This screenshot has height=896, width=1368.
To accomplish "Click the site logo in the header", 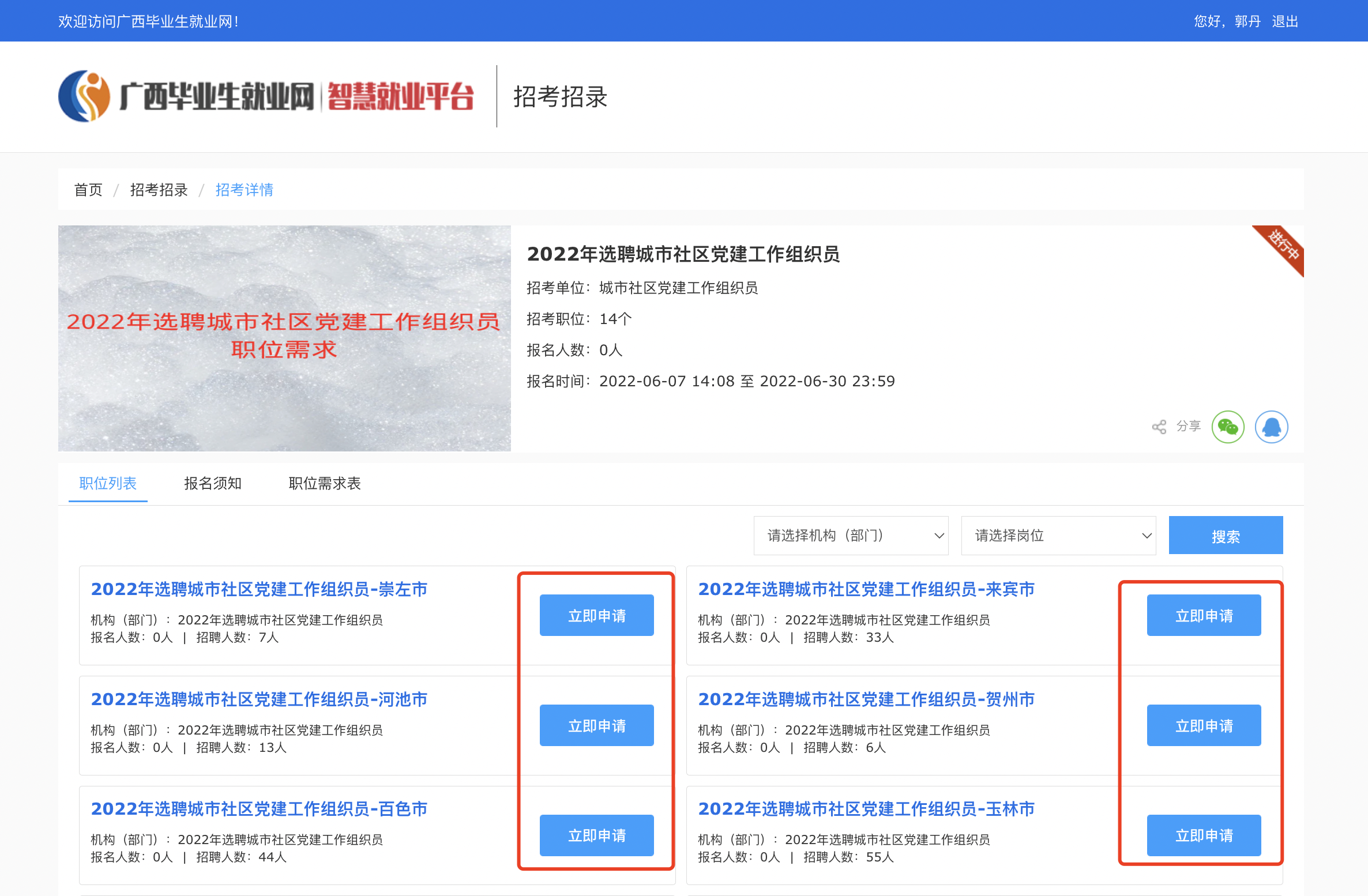I will [x=265, y=96].
